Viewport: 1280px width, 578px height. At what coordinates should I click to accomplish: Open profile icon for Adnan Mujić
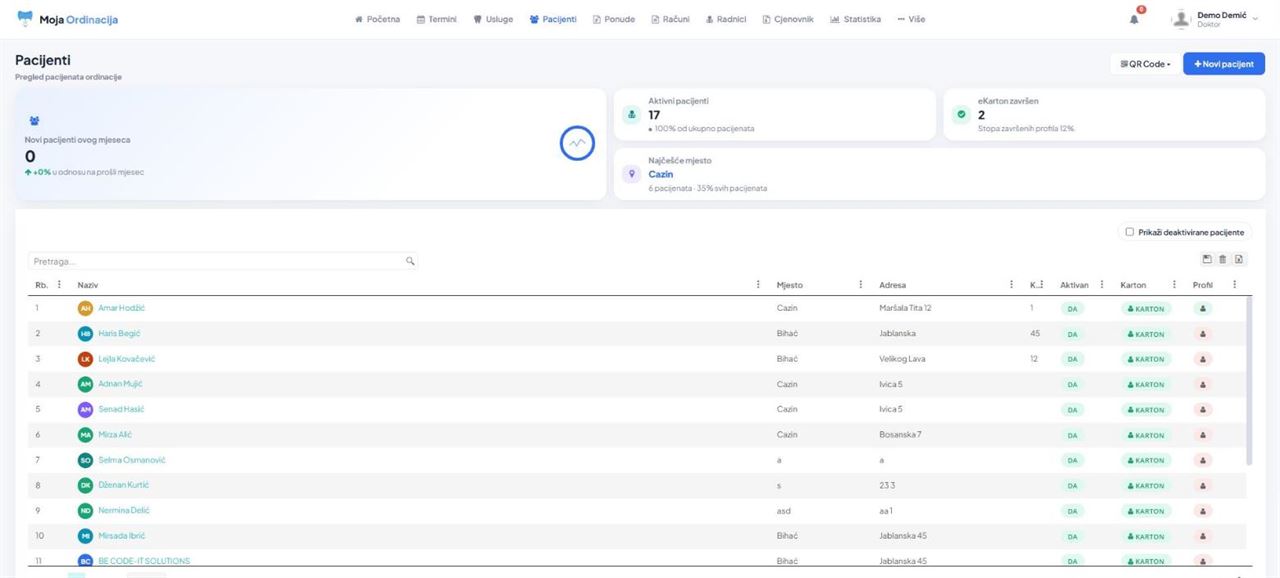1202,384
